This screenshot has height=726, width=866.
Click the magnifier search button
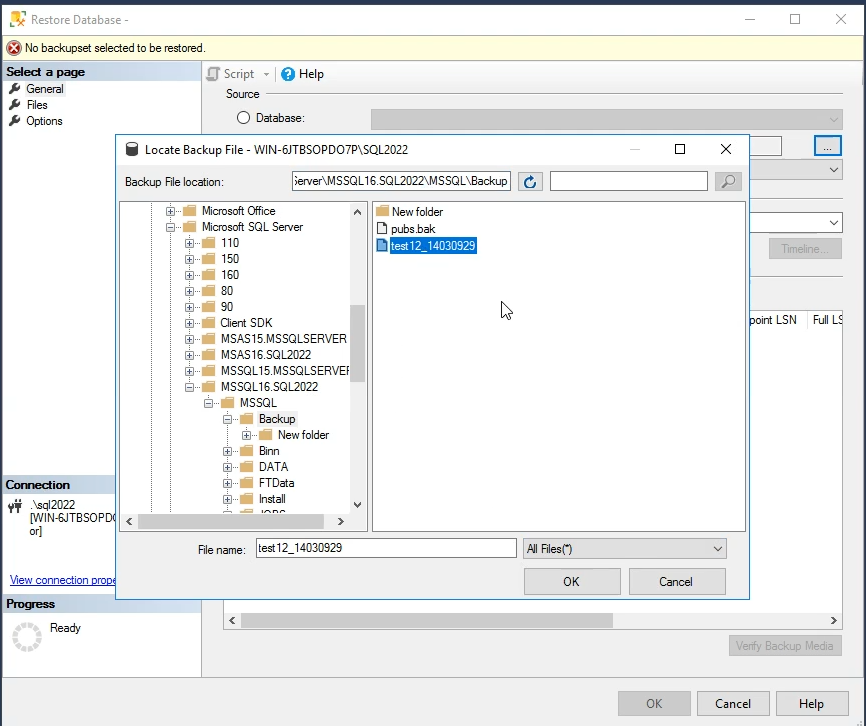click(728, 182)
